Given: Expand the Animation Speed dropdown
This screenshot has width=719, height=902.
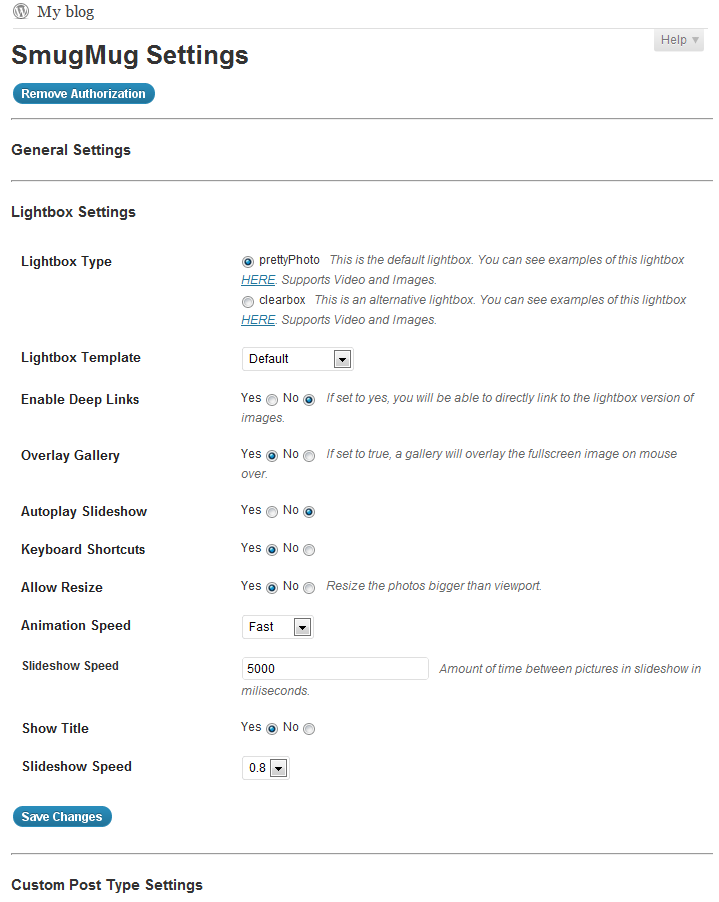Looking at the screenshot, I should tap(277, 627).
